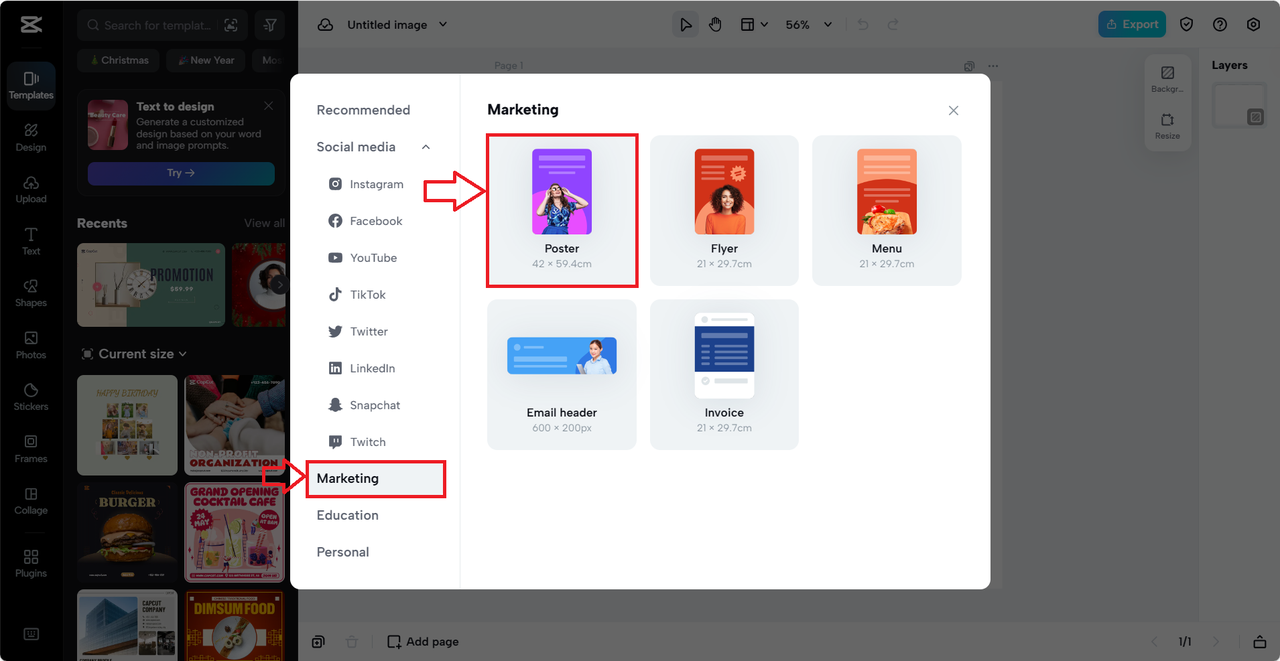Select the Text tool in sidebar
The height and width of the screenshot is (661, 1280).
31,241
